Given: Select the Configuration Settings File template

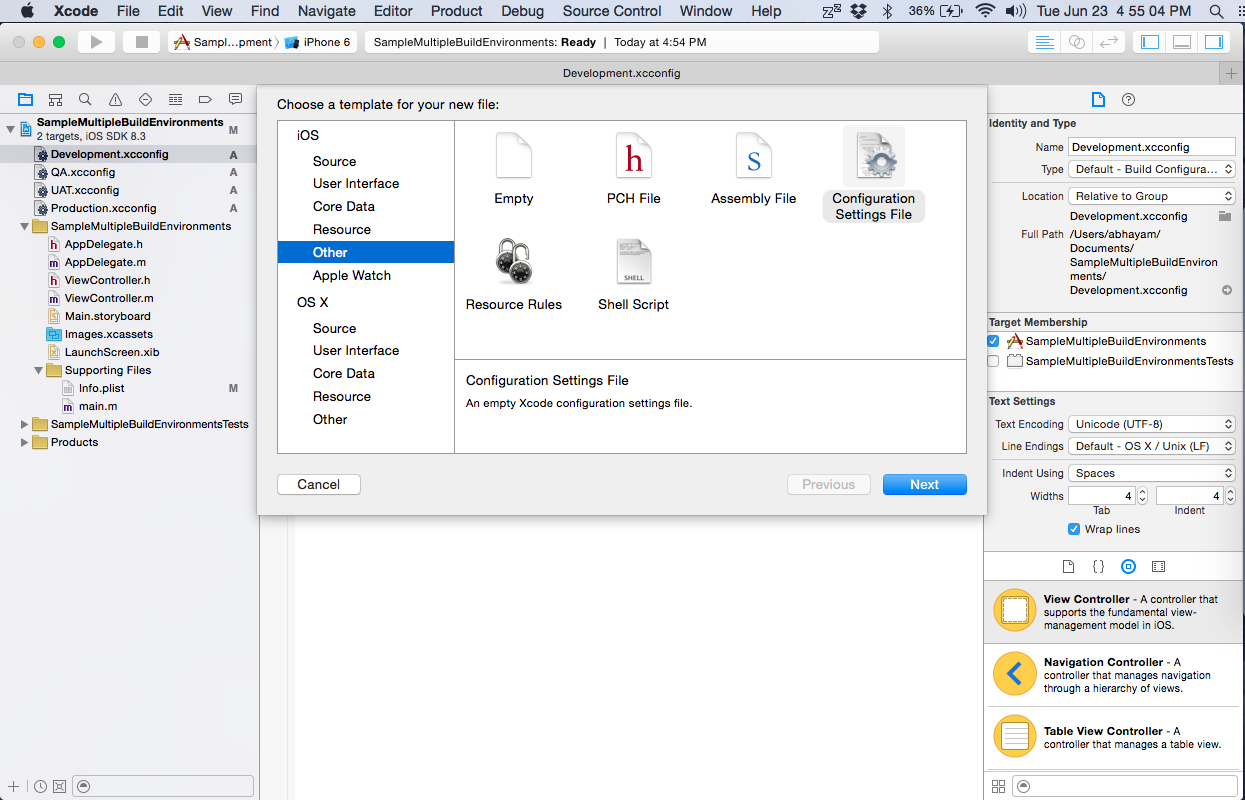Looking at the screenshot, I should pyautogui.click(x=874, y=174).
